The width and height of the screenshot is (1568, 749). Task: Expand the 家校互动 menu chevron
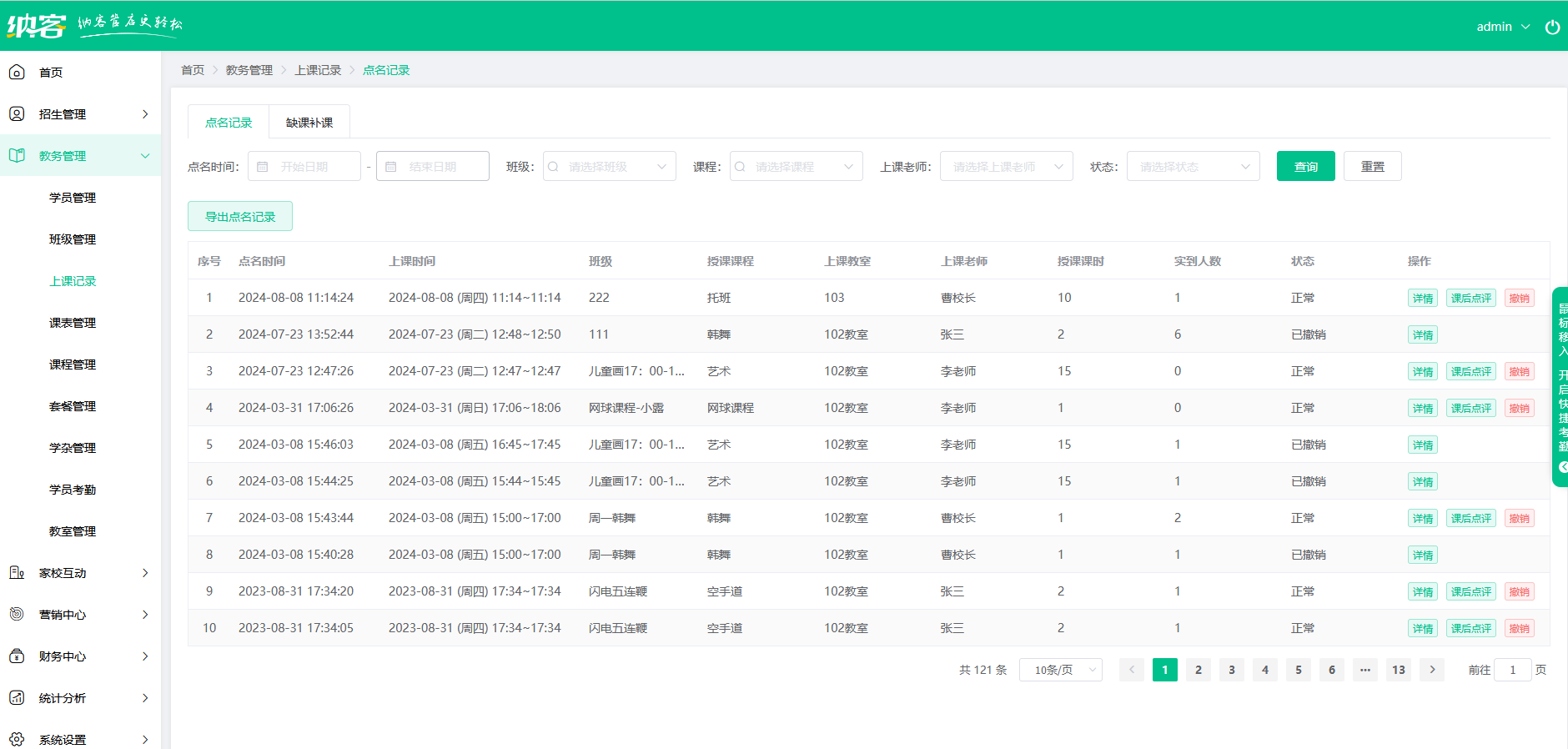145,573
